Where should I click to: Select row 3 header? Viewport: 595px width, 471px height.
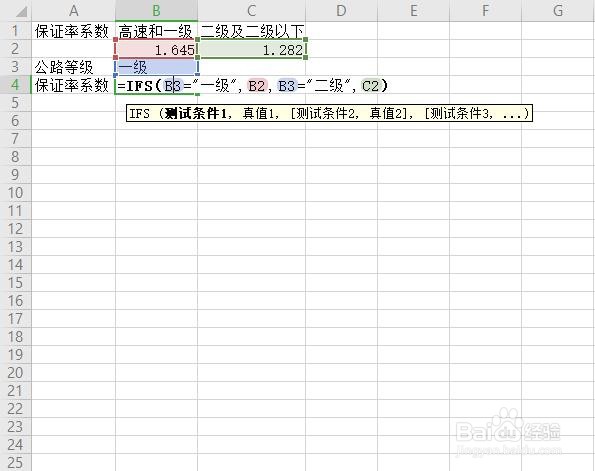pyautogui.click(x=16, y=67)
